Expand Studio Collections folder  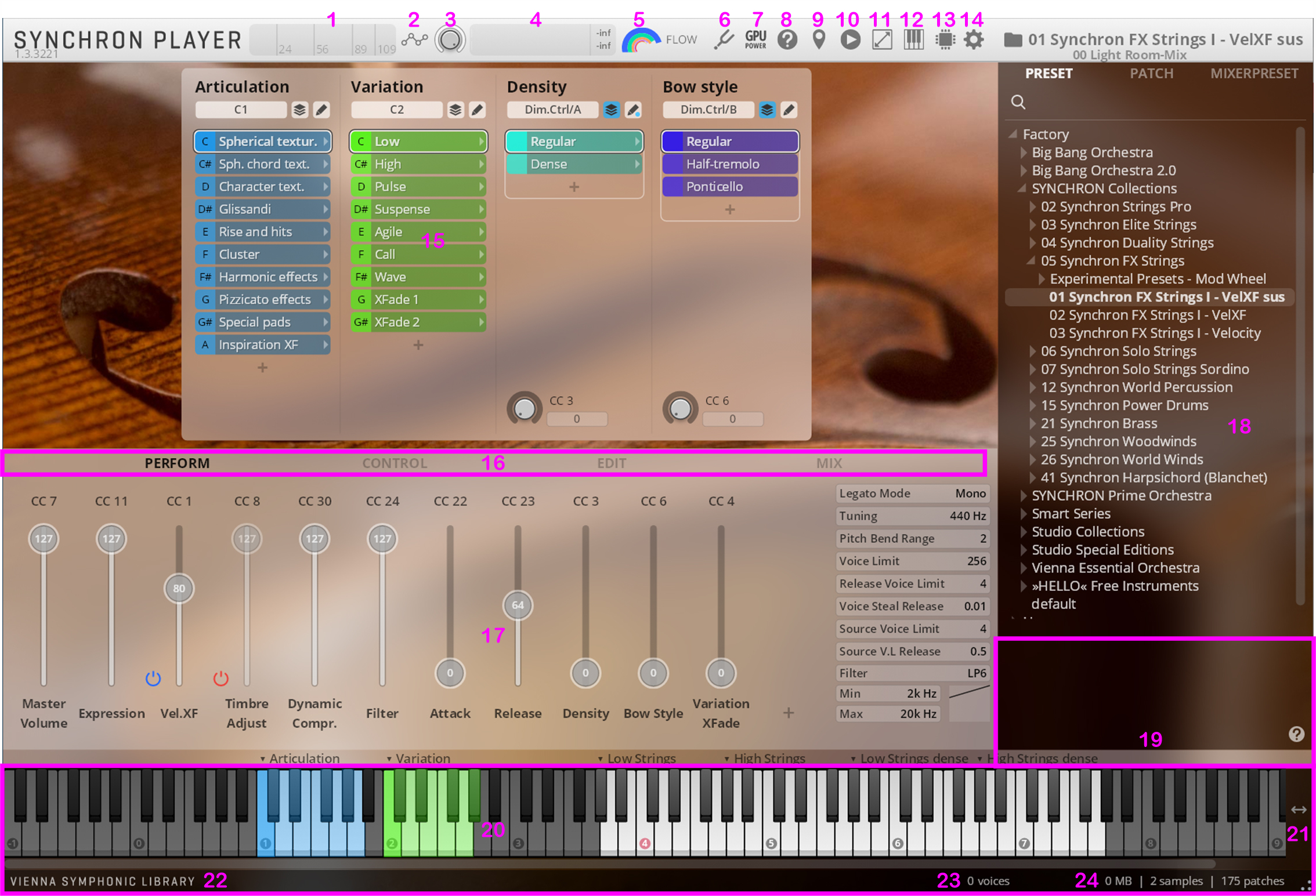point(1024,532)
